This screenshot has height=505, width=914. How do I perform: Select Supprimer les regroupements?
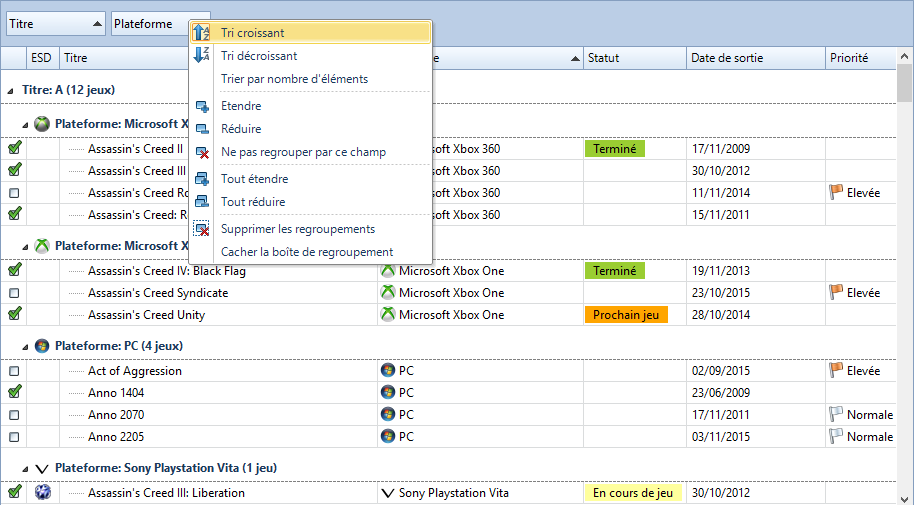coord(311,229)
